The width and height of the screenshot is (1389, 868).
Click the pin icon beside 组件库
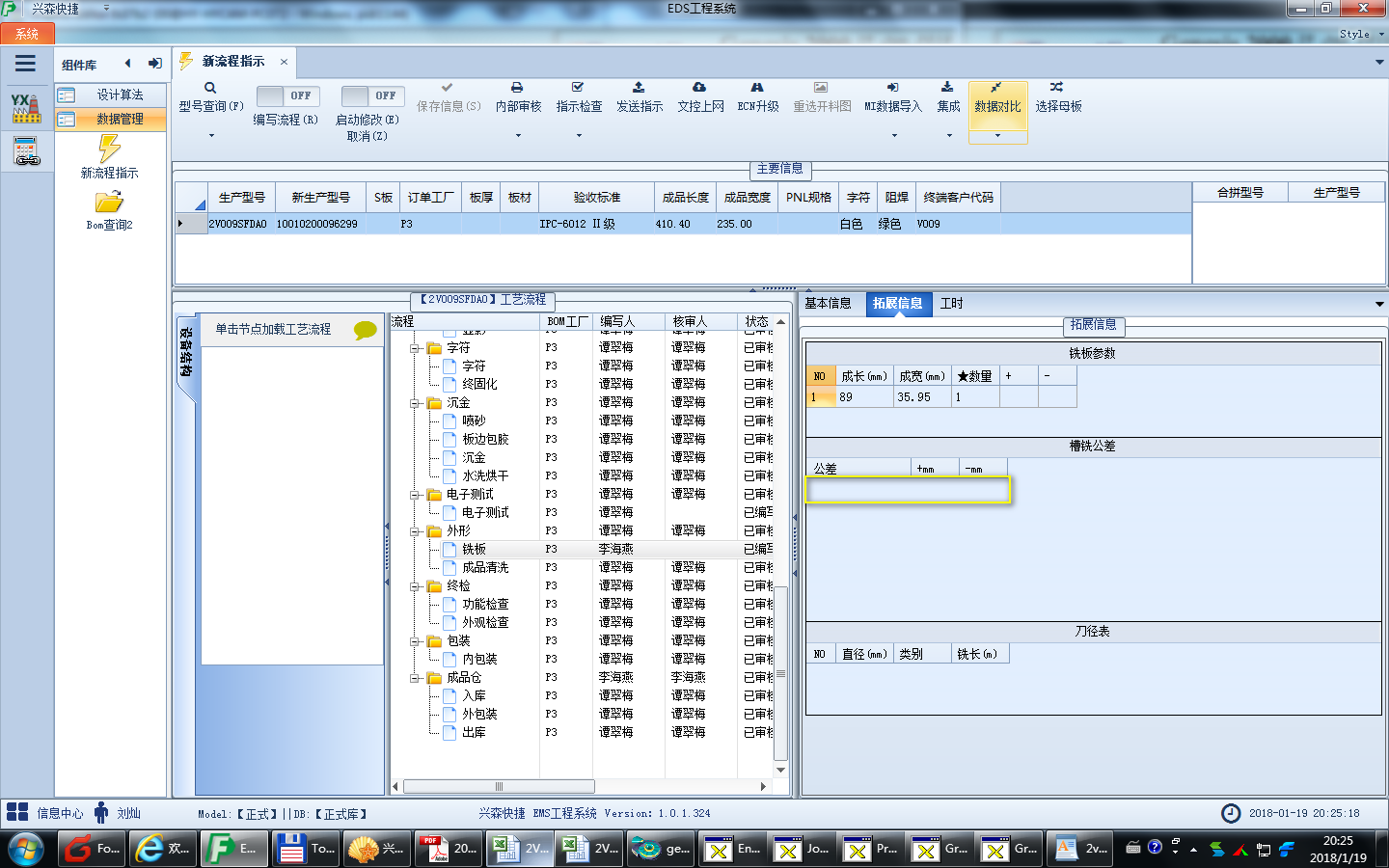pos(154,64)
